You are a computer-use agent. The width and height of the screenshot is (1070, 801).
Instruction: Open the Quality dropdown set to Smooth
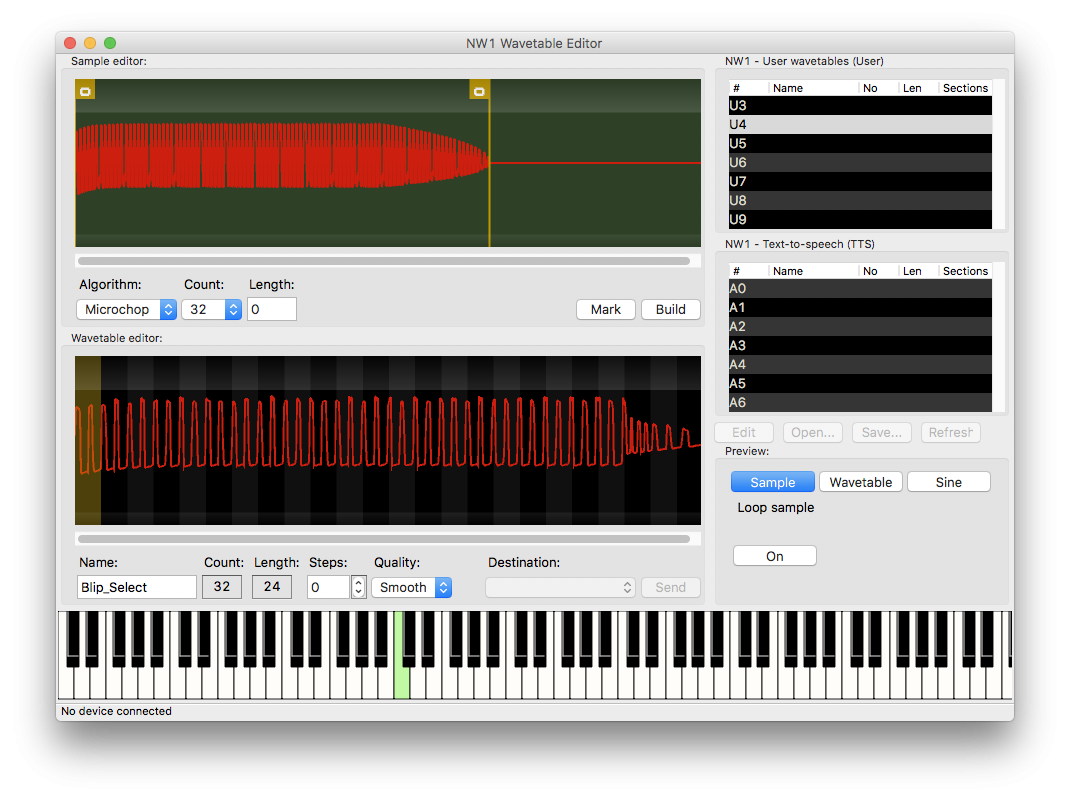[x=411, y=587]
